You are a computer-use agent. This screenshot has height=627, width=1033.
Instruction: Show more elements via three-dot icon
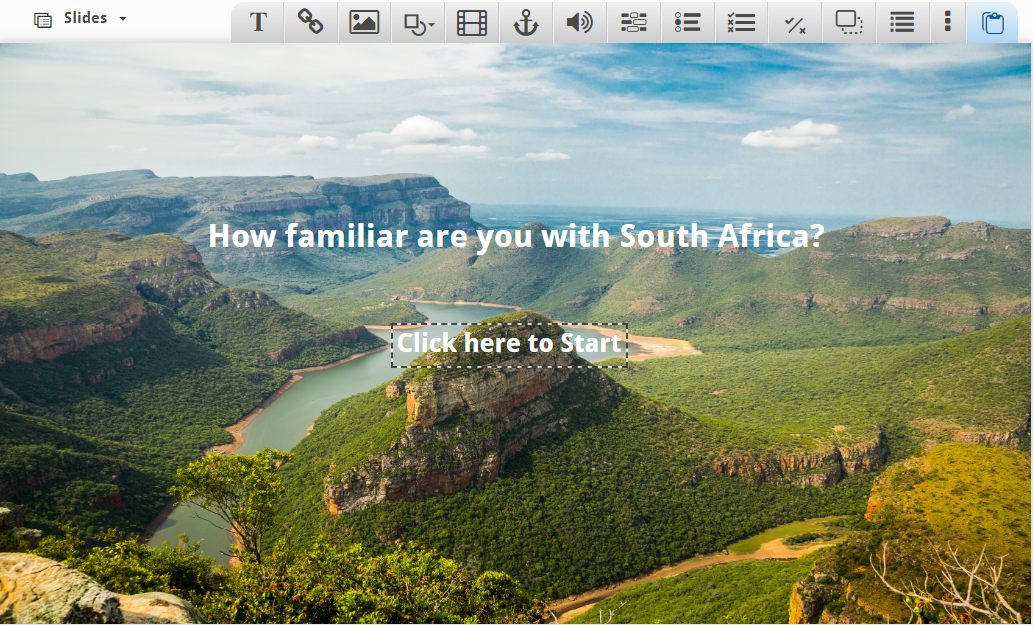tap(947, 22)
